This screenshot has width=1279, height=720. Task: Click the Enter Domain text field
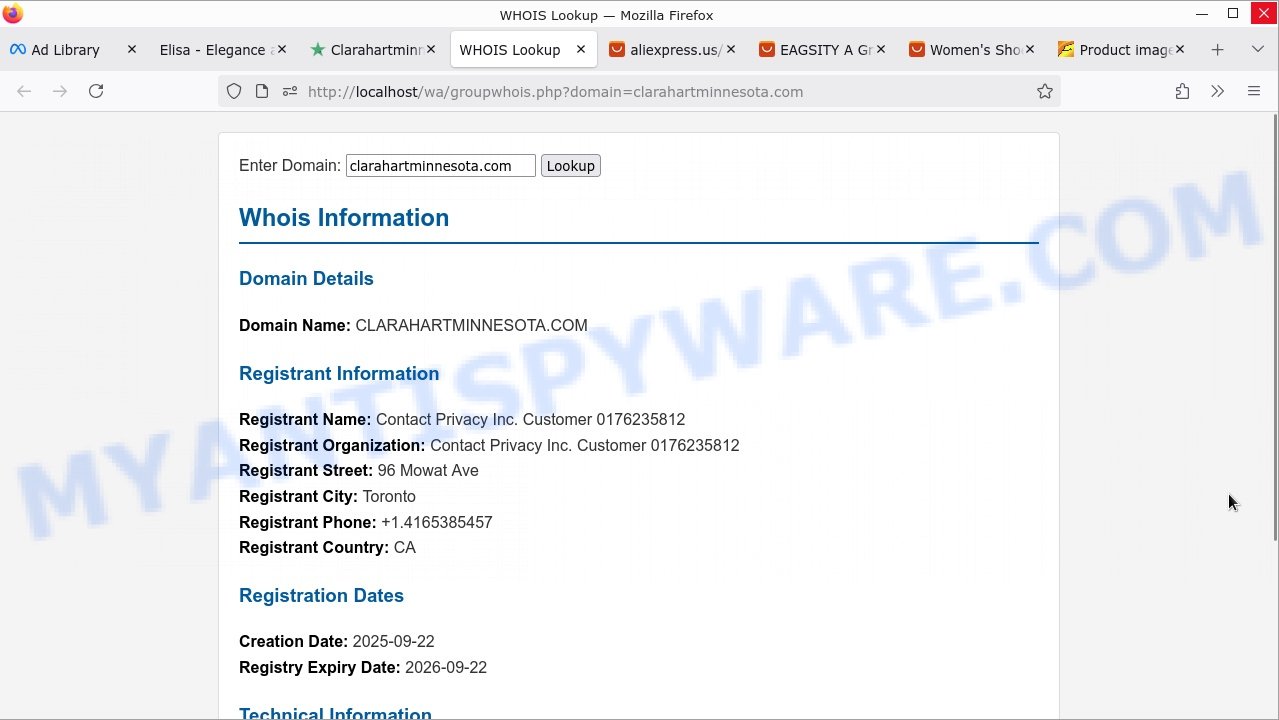[x=440, y=166]
